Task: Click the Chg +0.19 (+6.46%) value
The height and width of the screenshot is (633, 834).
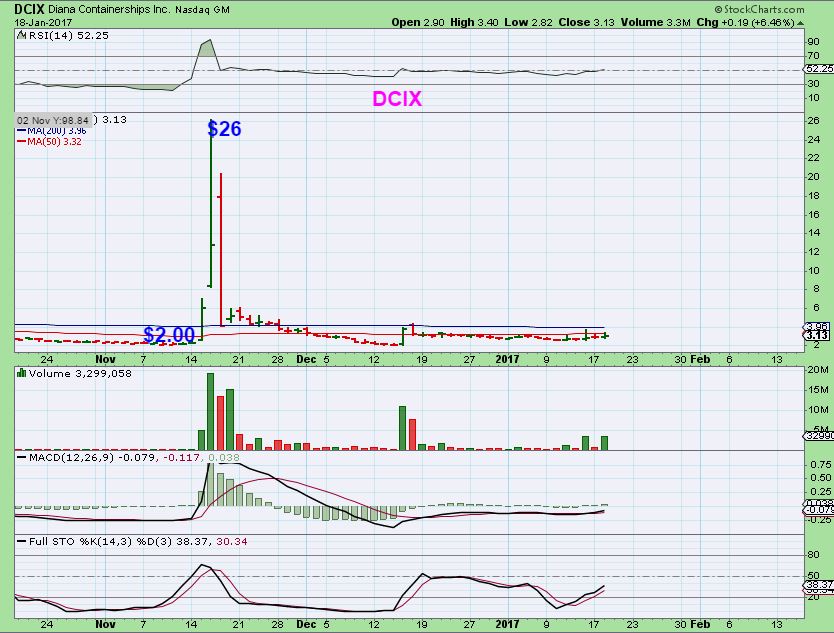Action: coord(745,22)
